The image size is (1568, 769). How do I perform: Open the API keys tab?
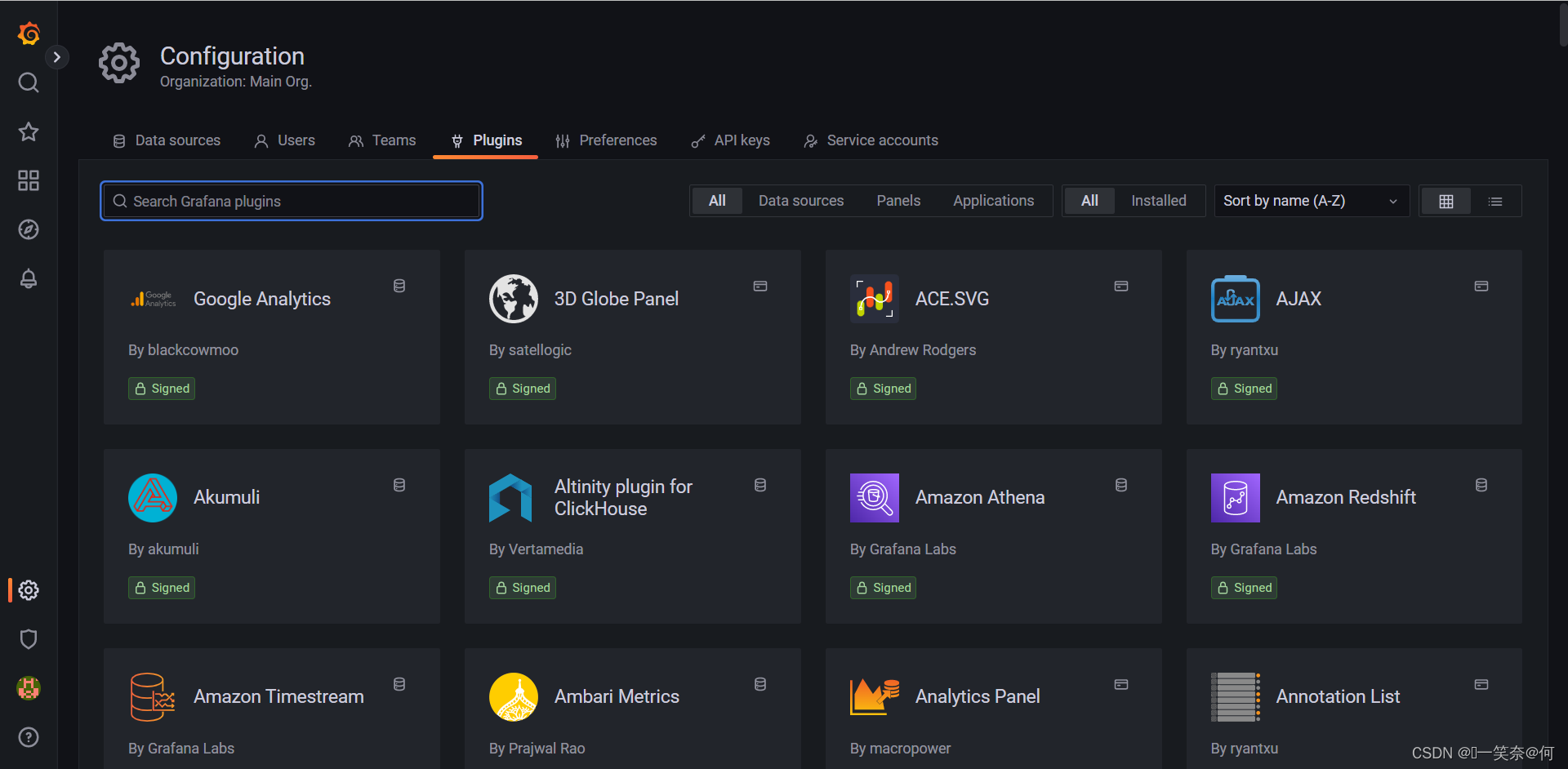coord(730,140)
